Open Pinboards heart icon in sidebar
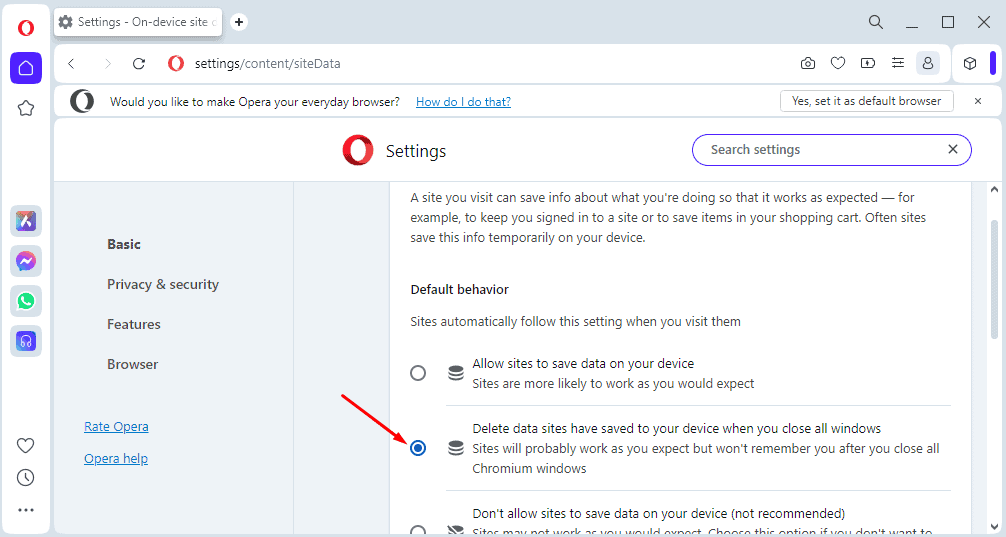This screenshot has height=537, width=1006. [26, 445]
